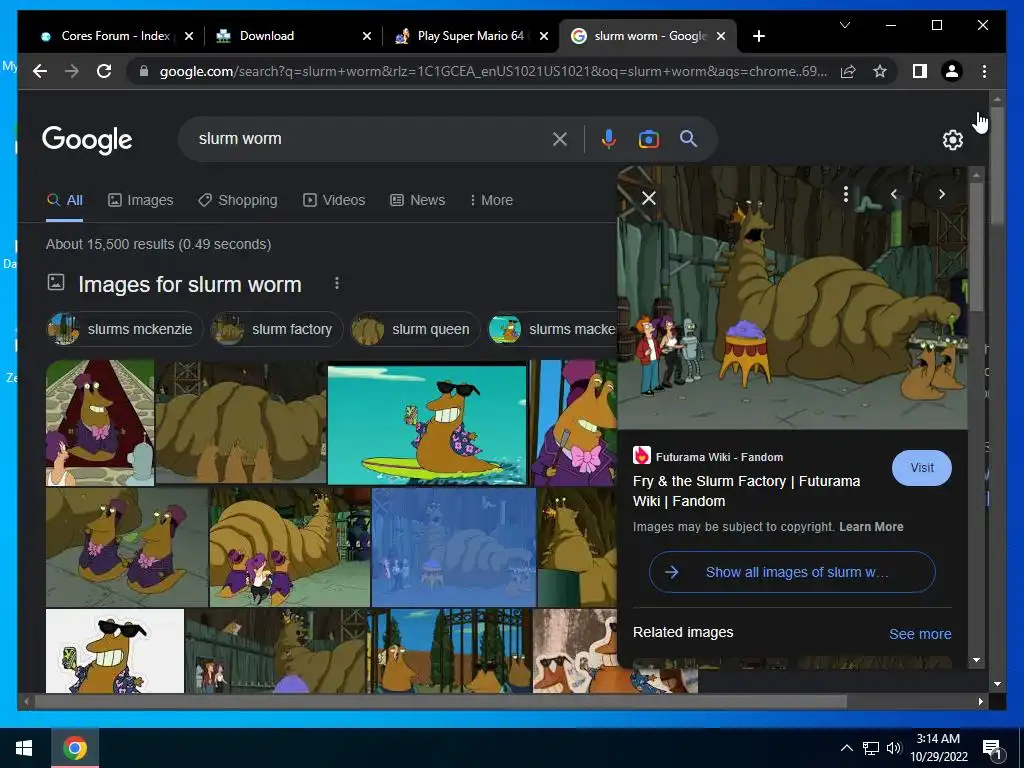Screen dimensions: 1024x768
Task: Expand the More search filters
Action: click(491, 200)
